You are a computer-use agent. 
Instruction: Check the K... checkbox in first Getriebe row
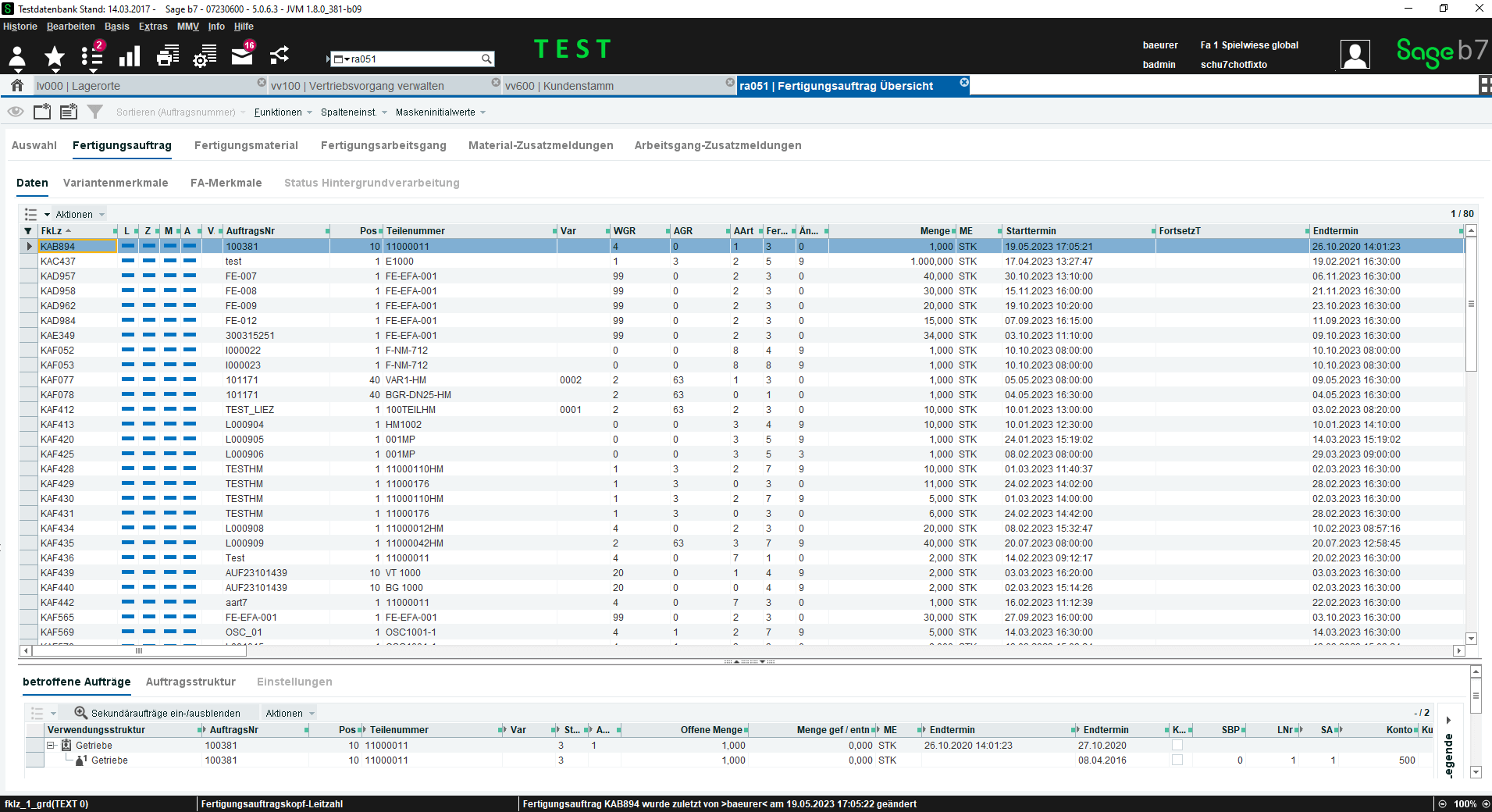pyautogui.click(x=1177, y=746)
